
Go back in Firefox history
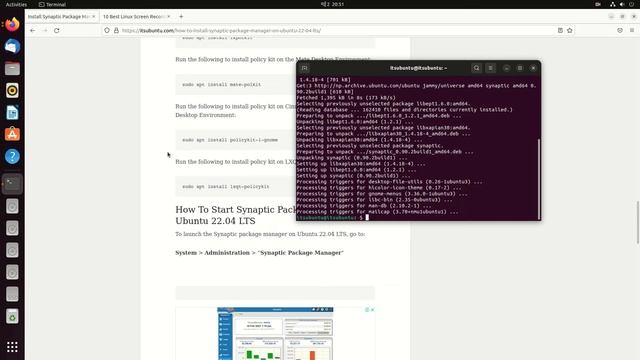point(33,31)
